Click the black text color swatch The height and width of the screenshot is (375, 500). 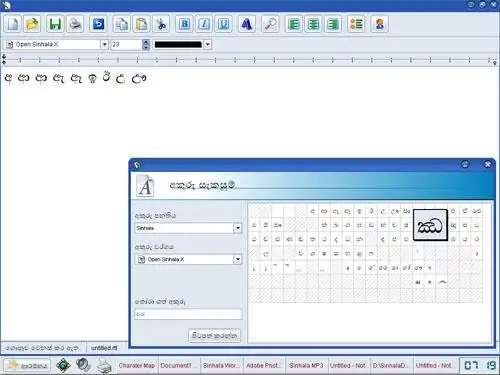click(178, 44)
